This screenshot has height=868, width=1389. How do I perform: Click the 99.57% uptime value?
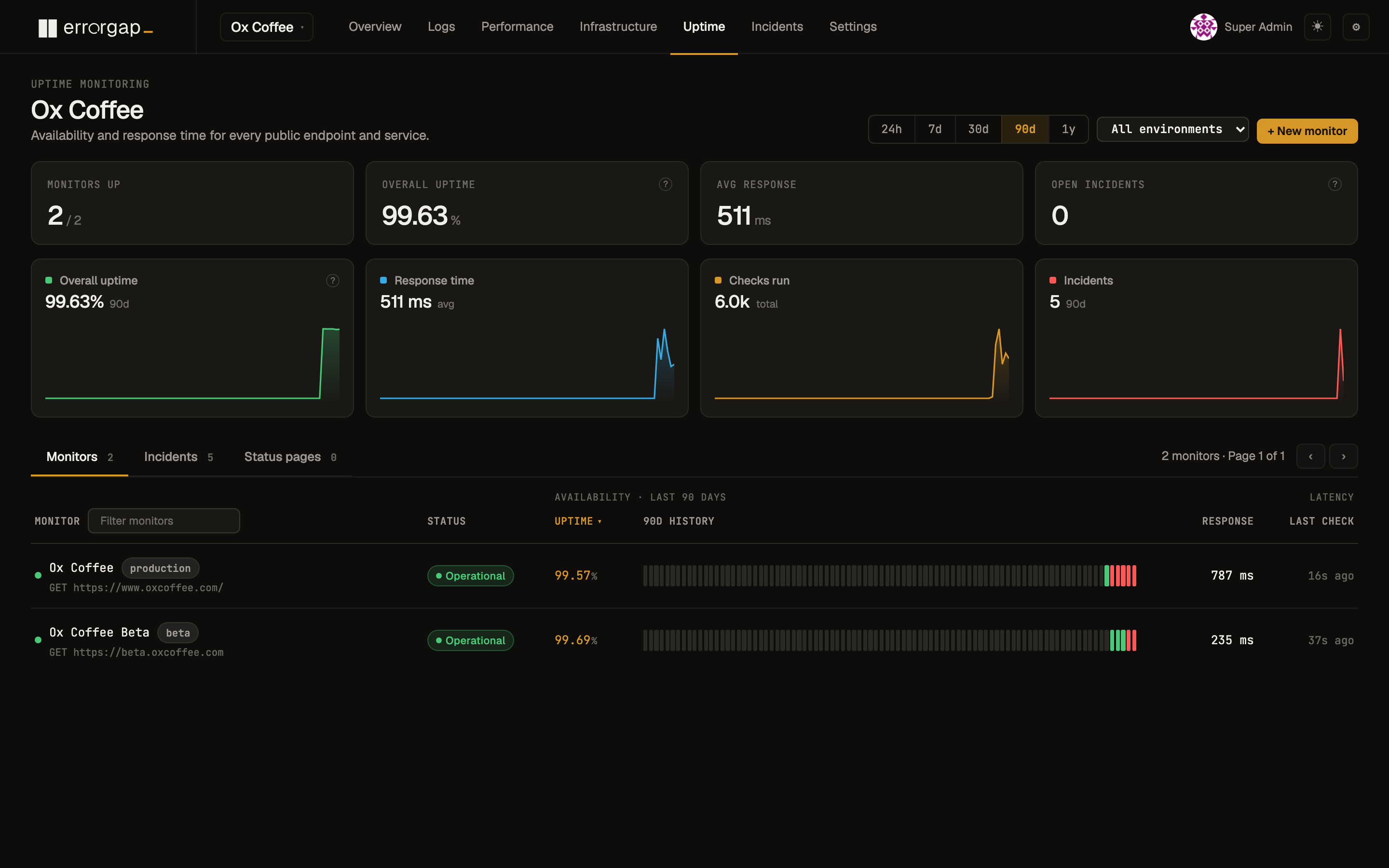point(576,575)
